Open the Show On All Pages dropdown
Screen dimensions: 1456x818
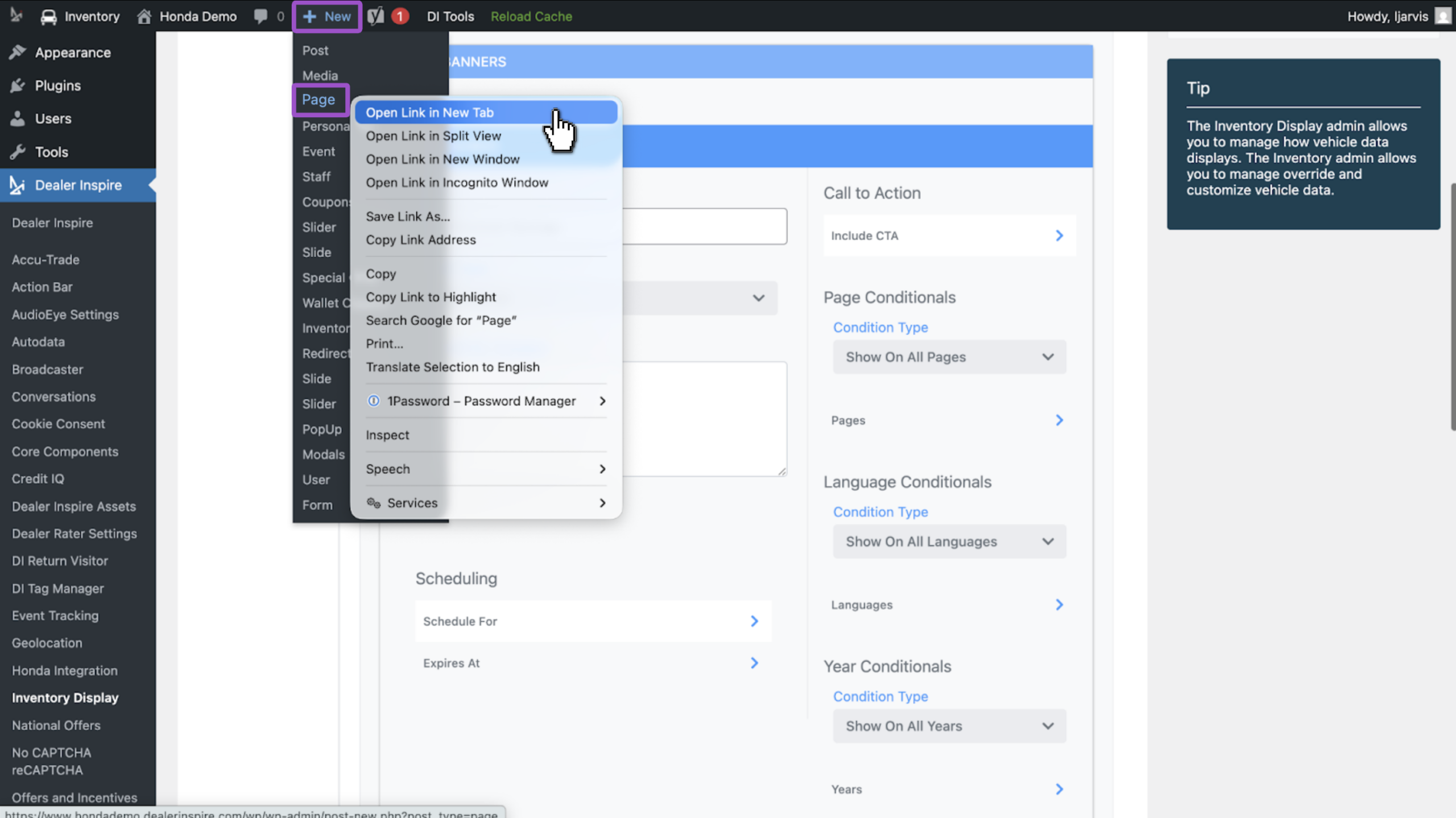pyautogui.click(x=949, y=357)
